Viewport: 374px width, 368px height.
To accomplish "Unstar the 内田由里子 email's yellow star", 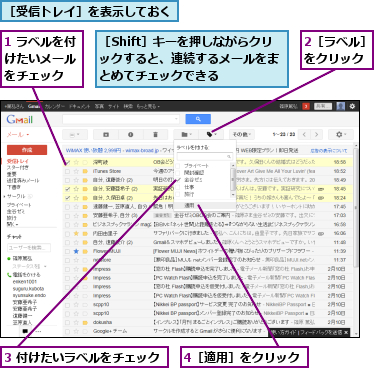I will point(76,233).
